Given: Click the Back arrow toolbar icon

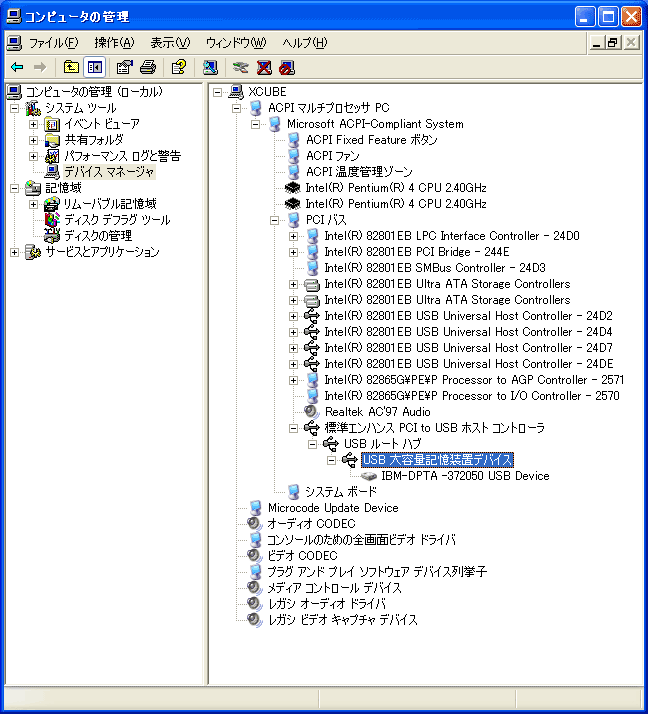Looking at the screenshot, I should [17, 67].
